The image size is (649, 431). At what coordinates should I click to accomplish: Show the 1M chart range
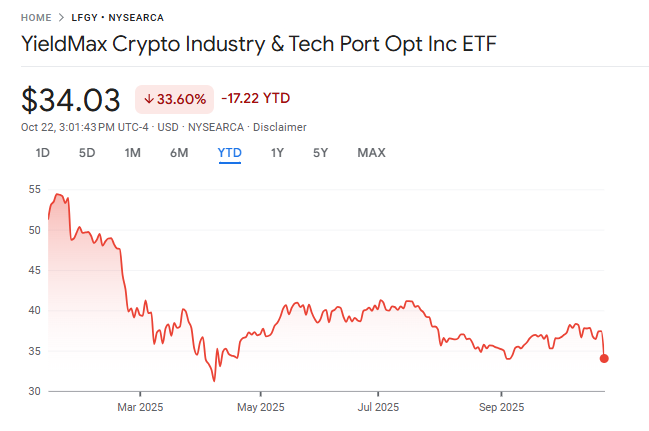point(132,153)
